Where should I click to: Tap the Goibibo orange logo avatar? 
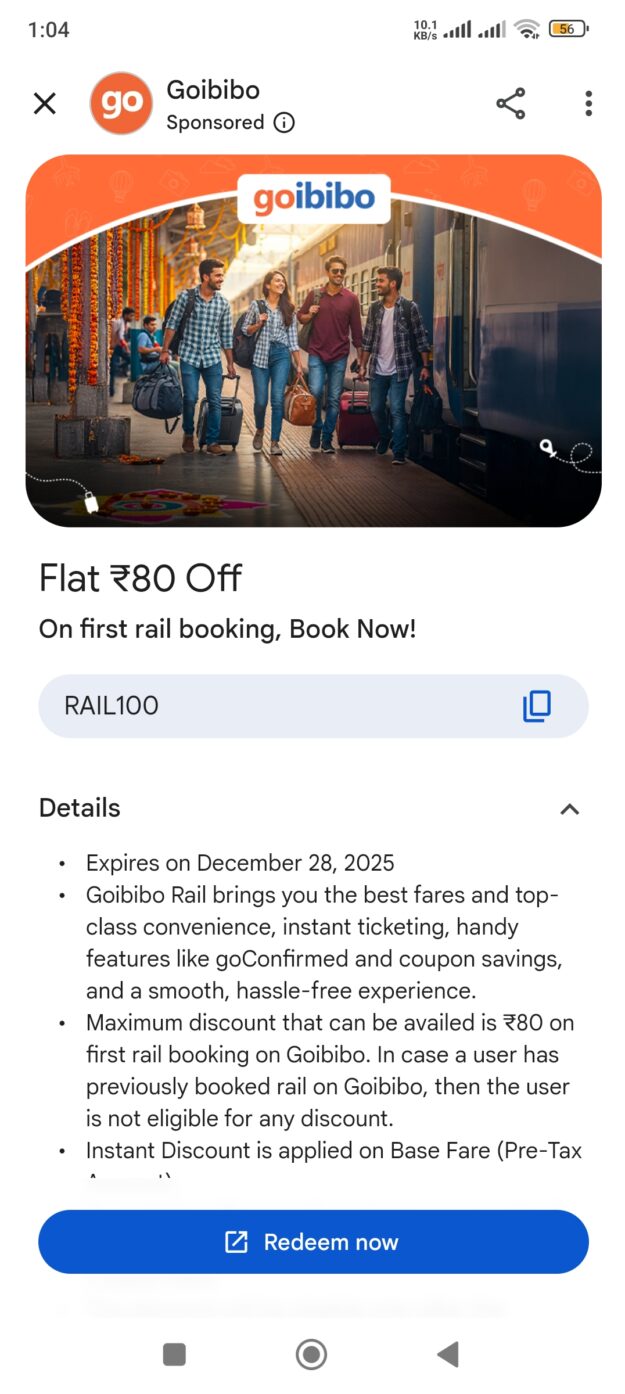pos(121,103)
